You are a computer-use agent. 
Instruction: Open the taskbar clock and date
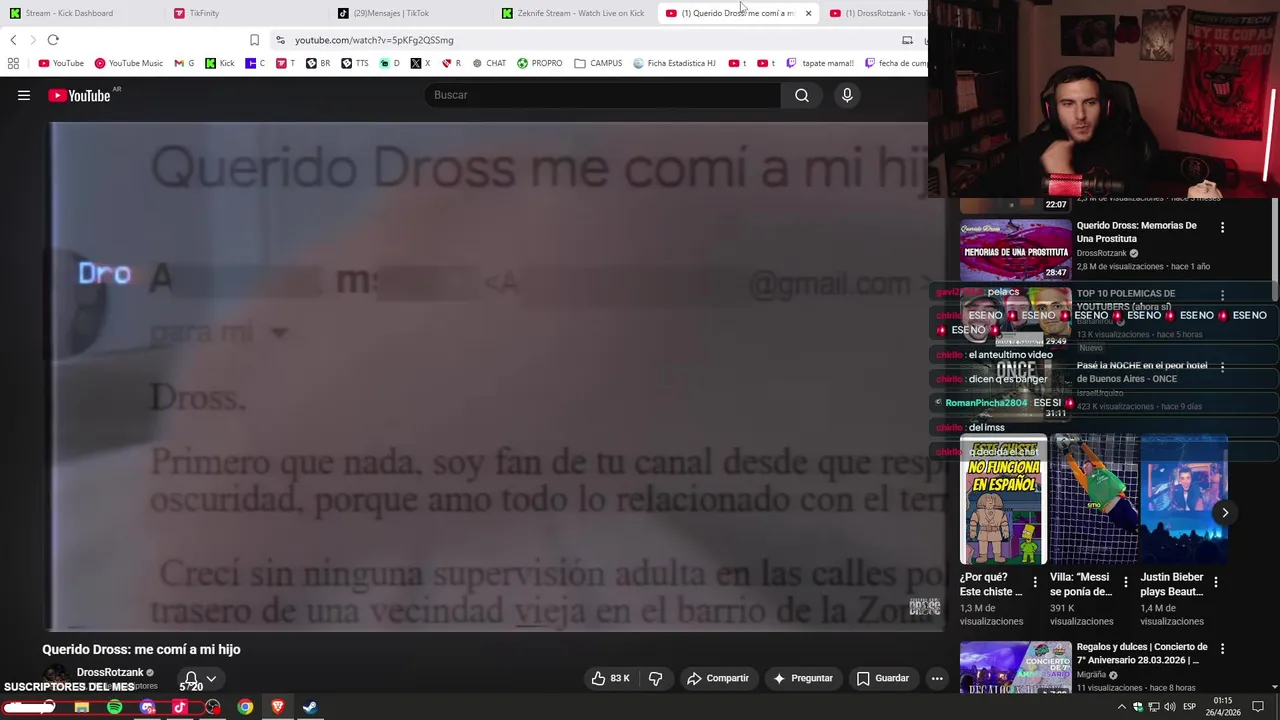pyautogui.click(x=1222, y=707)
